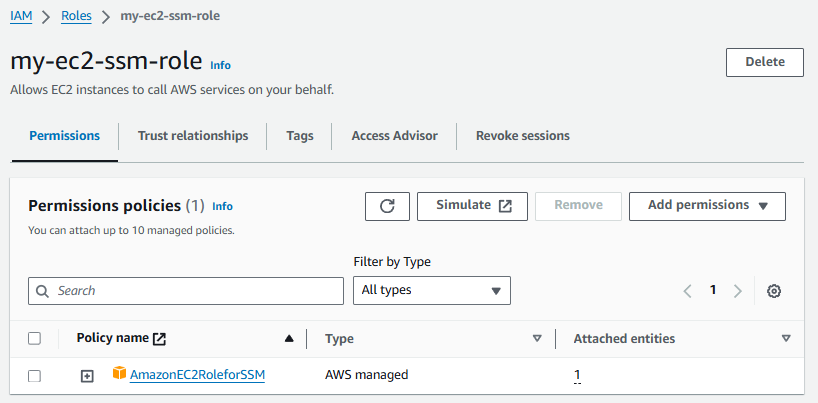
Task: Open the Add permissions dropdown
Action: coord(707,206)
